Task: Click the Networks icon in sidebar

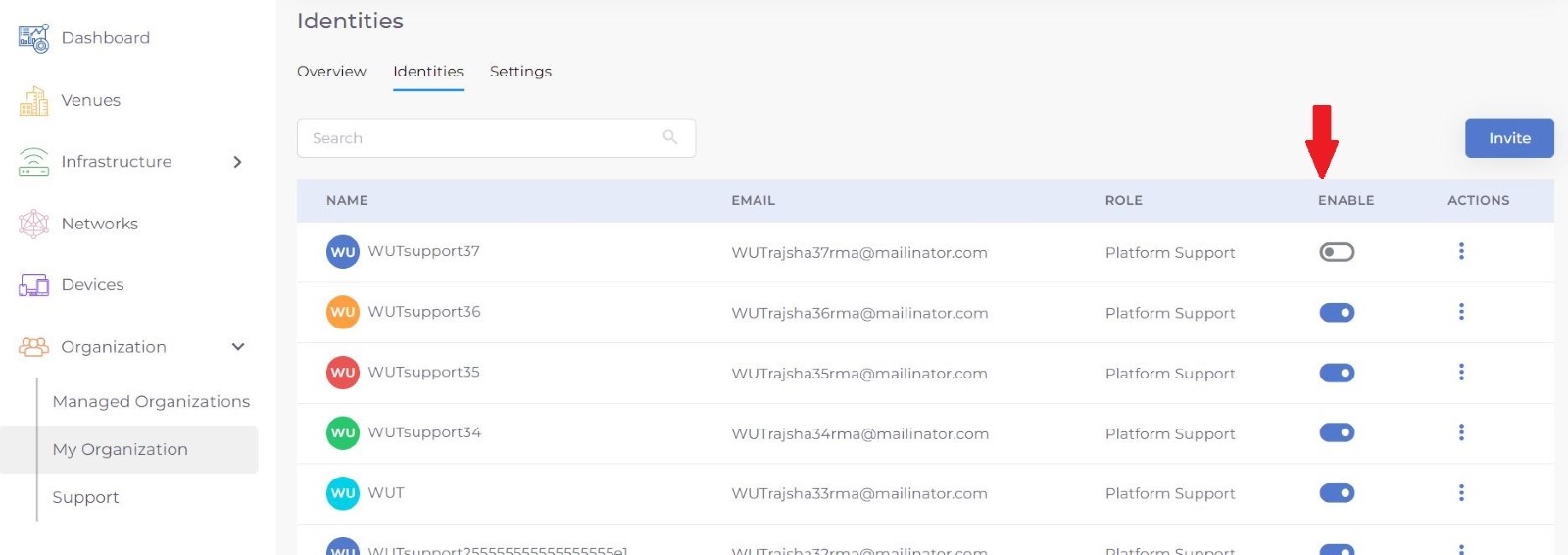Action: tap(33, 224)
